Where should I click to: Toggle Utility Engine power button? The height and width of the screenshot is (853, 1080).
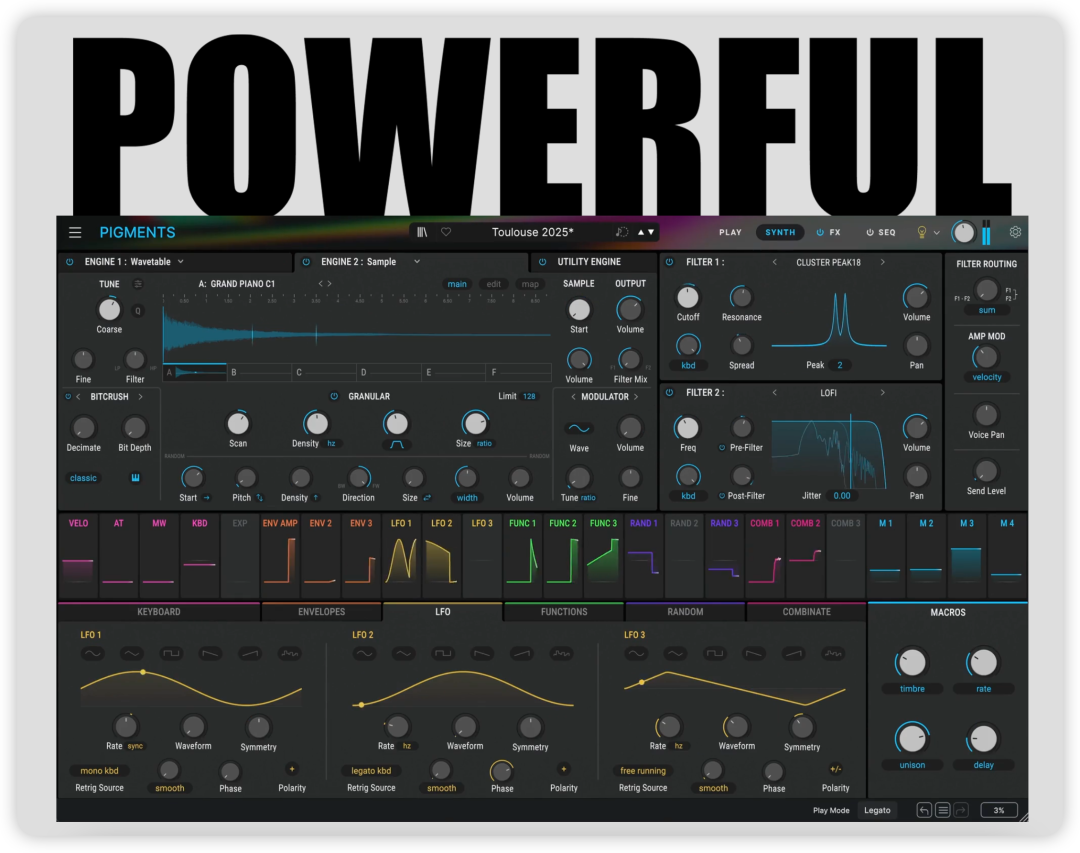pos(543,262)
